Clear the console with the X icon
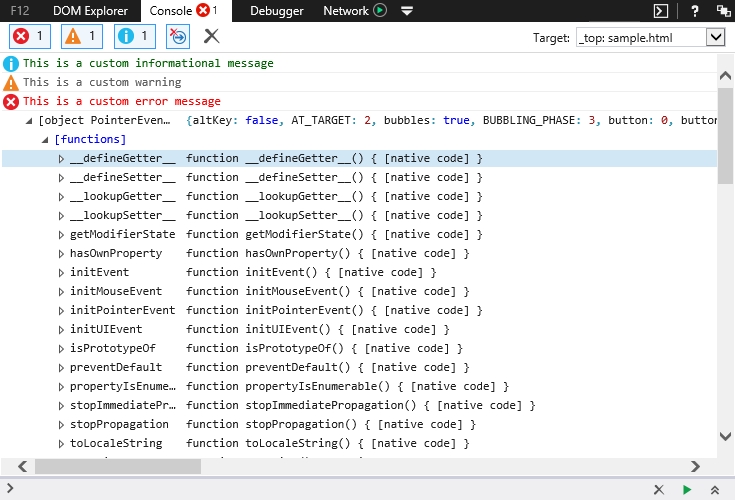The width and height of the screenshot is (735, 500). 211,36
